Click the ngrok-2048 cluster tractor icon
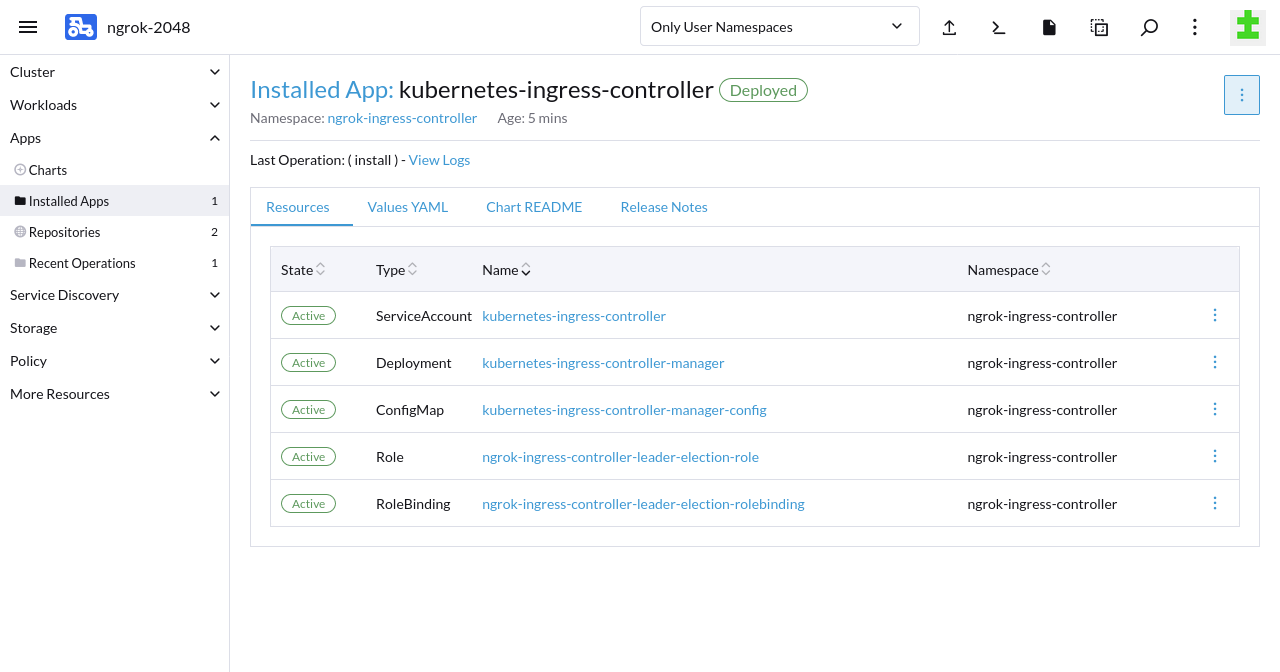Image resolution: width=1280 pixels, height=672 pixels. point(81,27)
